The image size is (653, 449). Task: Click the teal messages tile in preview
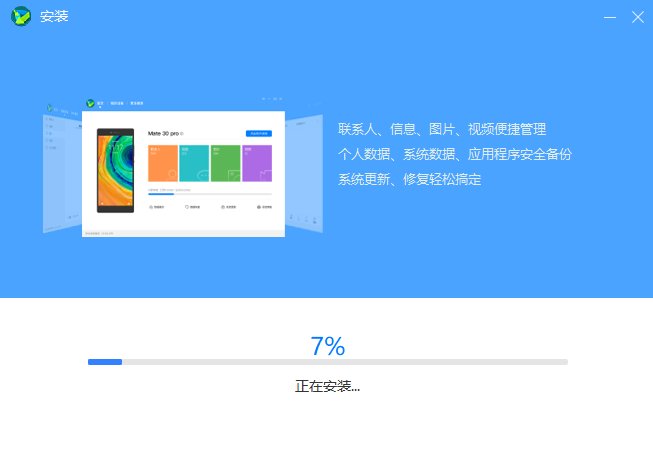tap(194, 163)
